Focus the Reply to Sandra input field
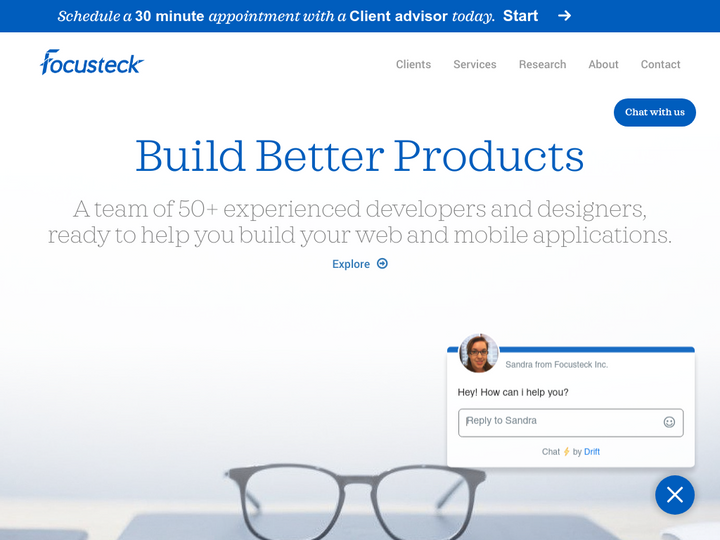This screenshot has width=720, height=540. coord(560,422)
